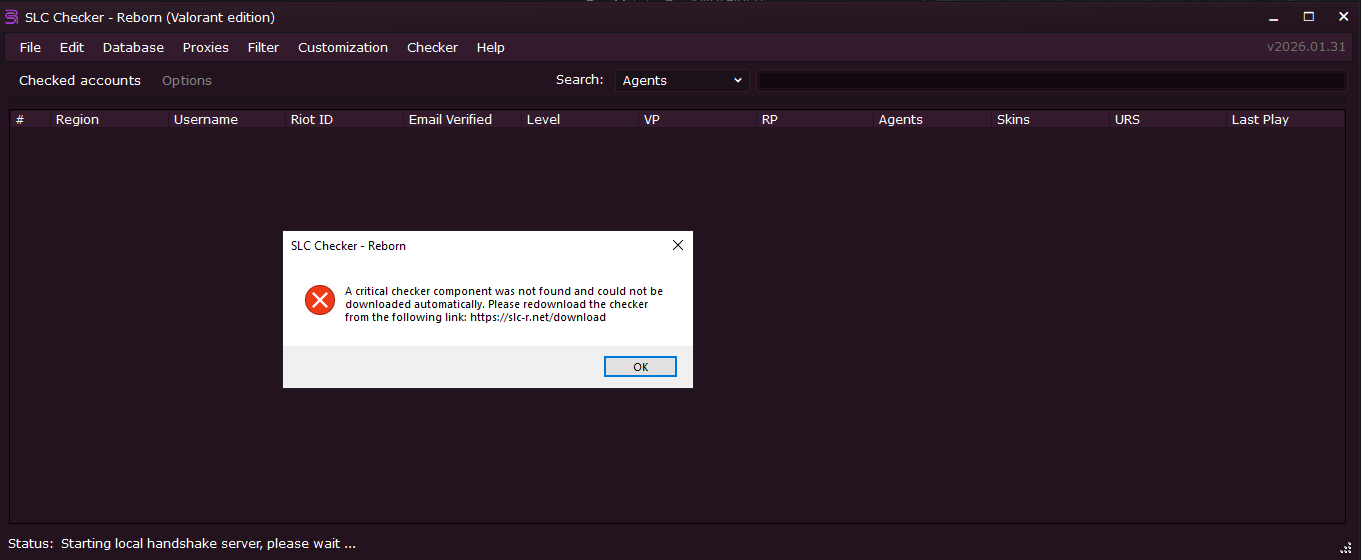
Task: Open the Database menu
Action: [x=133, y=47]
